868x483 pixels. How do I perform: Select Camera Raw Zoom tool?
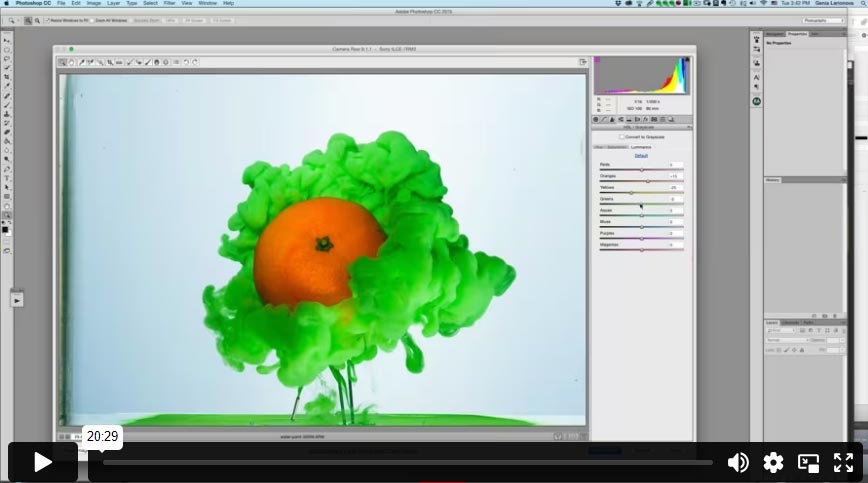pos(62,62)
